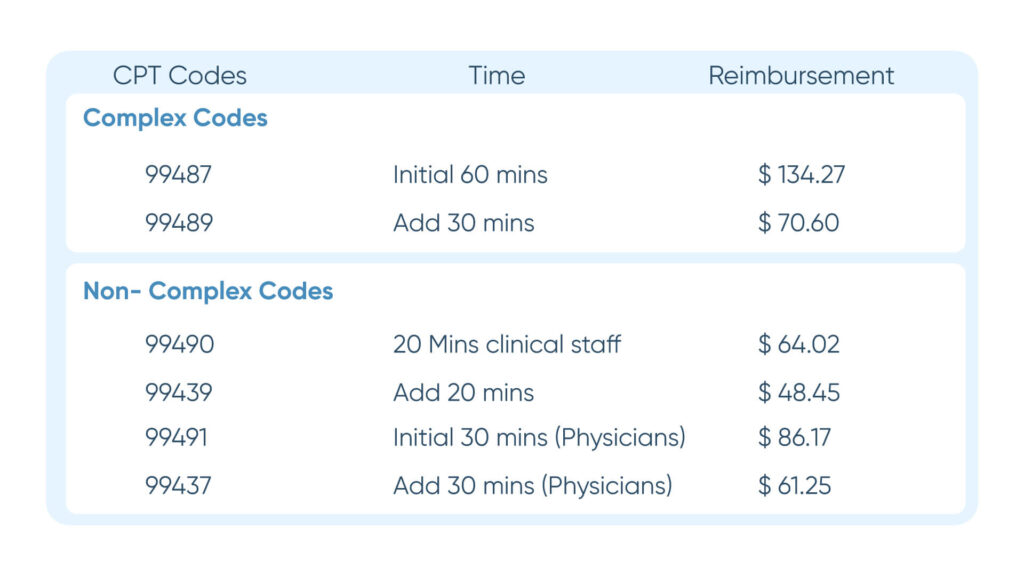Screen dimensions: 1024x576
Task: Click CPT code 99487
Action: click(178, 175)
